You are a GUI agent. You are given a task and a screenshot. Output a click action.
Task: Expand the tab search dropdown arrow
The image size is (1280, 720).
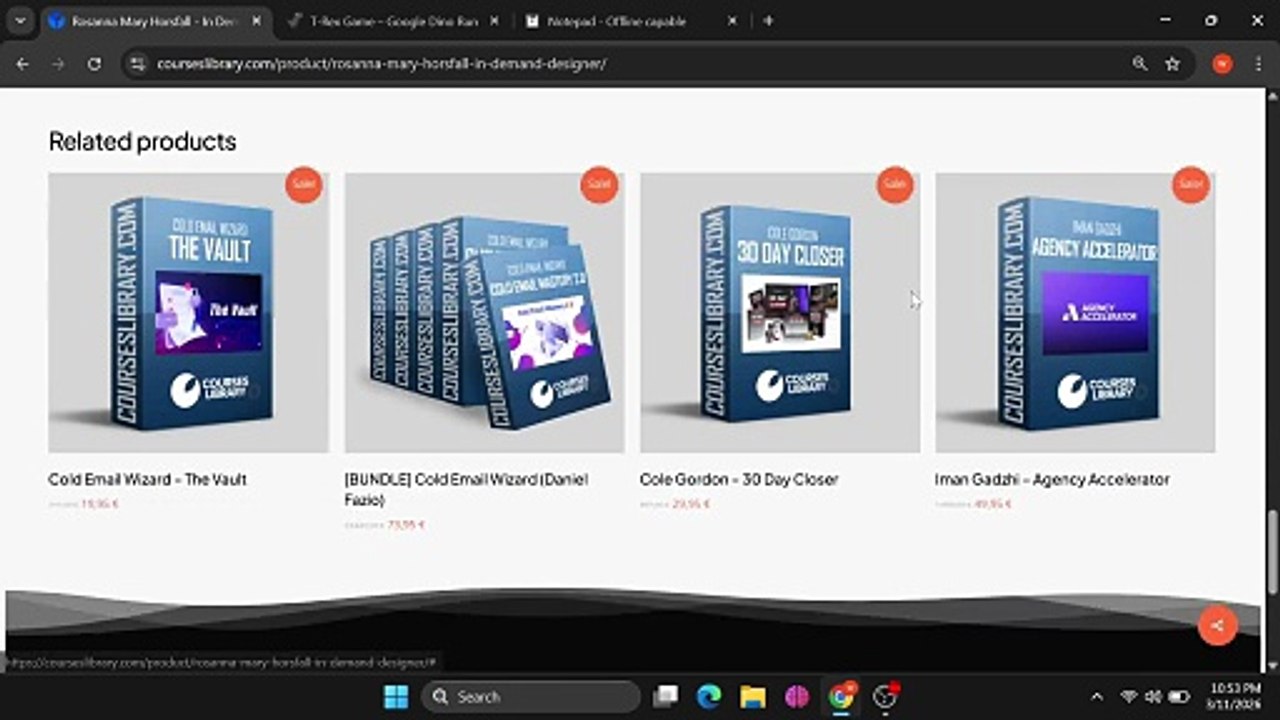point(20,20)
